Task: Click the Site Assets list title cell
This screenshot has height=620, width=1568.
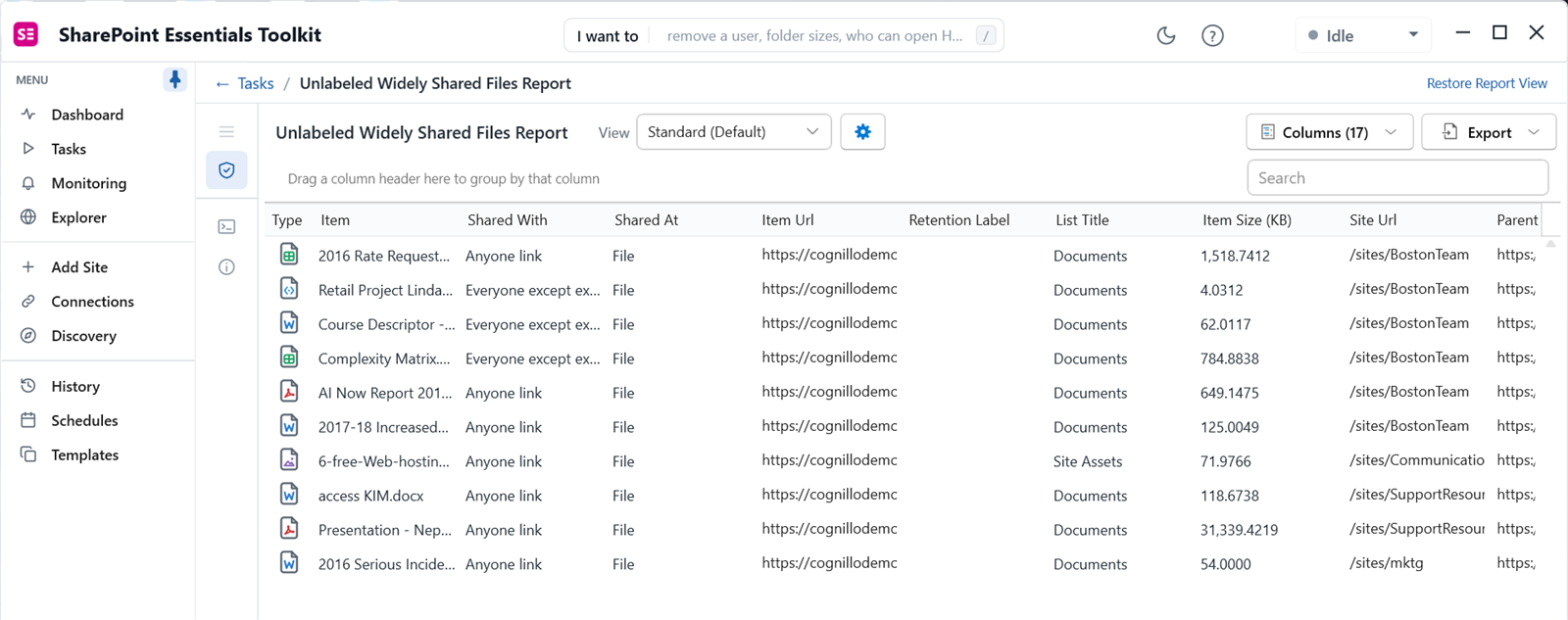Action: pos(1088,461)
